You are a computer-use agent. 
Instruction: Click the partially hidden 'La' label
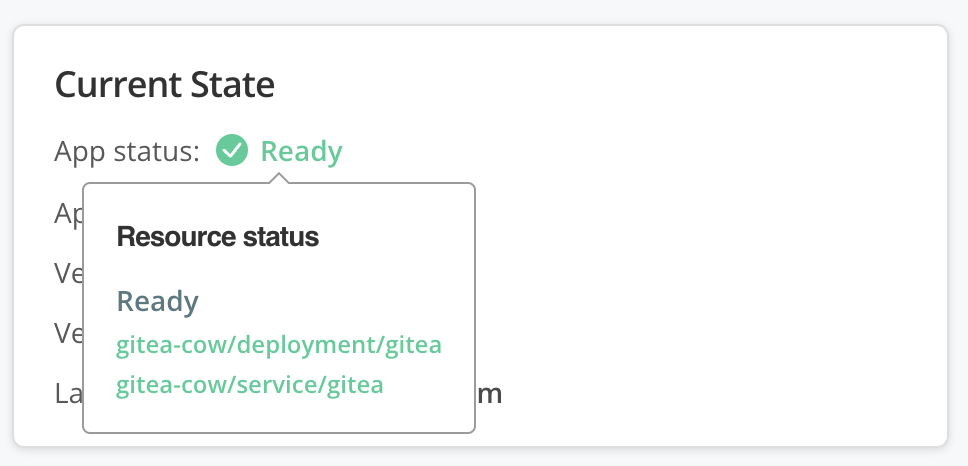tap(68, 393)
